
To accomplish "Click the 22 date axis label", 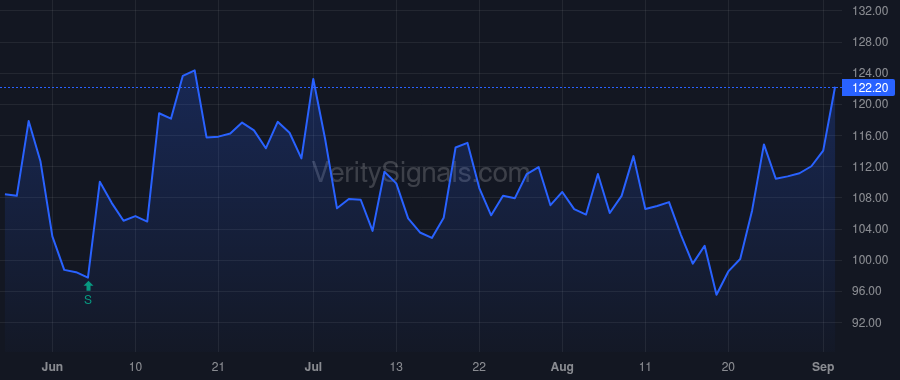I will pos(479,367).
